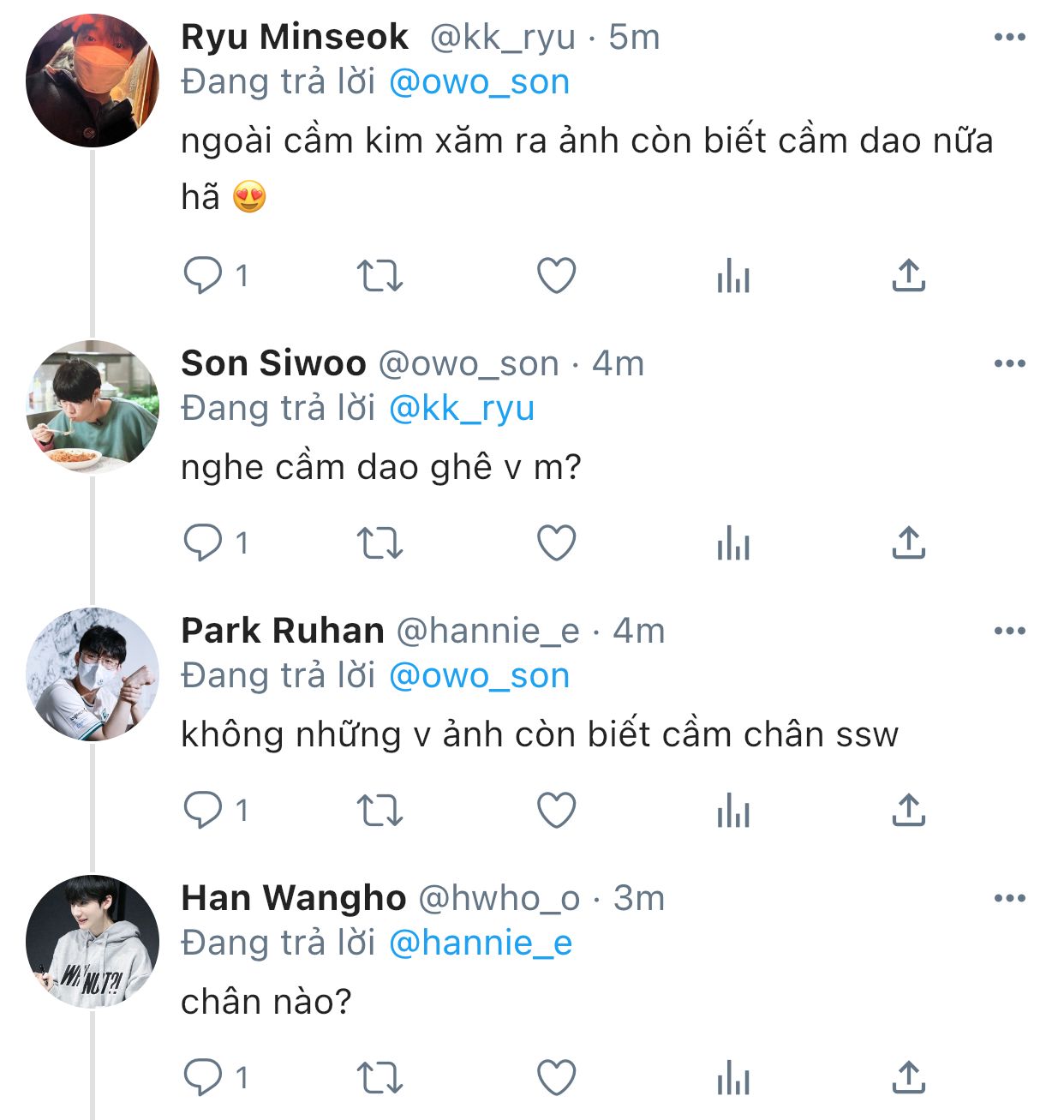Reply to Park Ruhan's tweet
This screenshot has height=1120, width=1064.
pos(203,811)
